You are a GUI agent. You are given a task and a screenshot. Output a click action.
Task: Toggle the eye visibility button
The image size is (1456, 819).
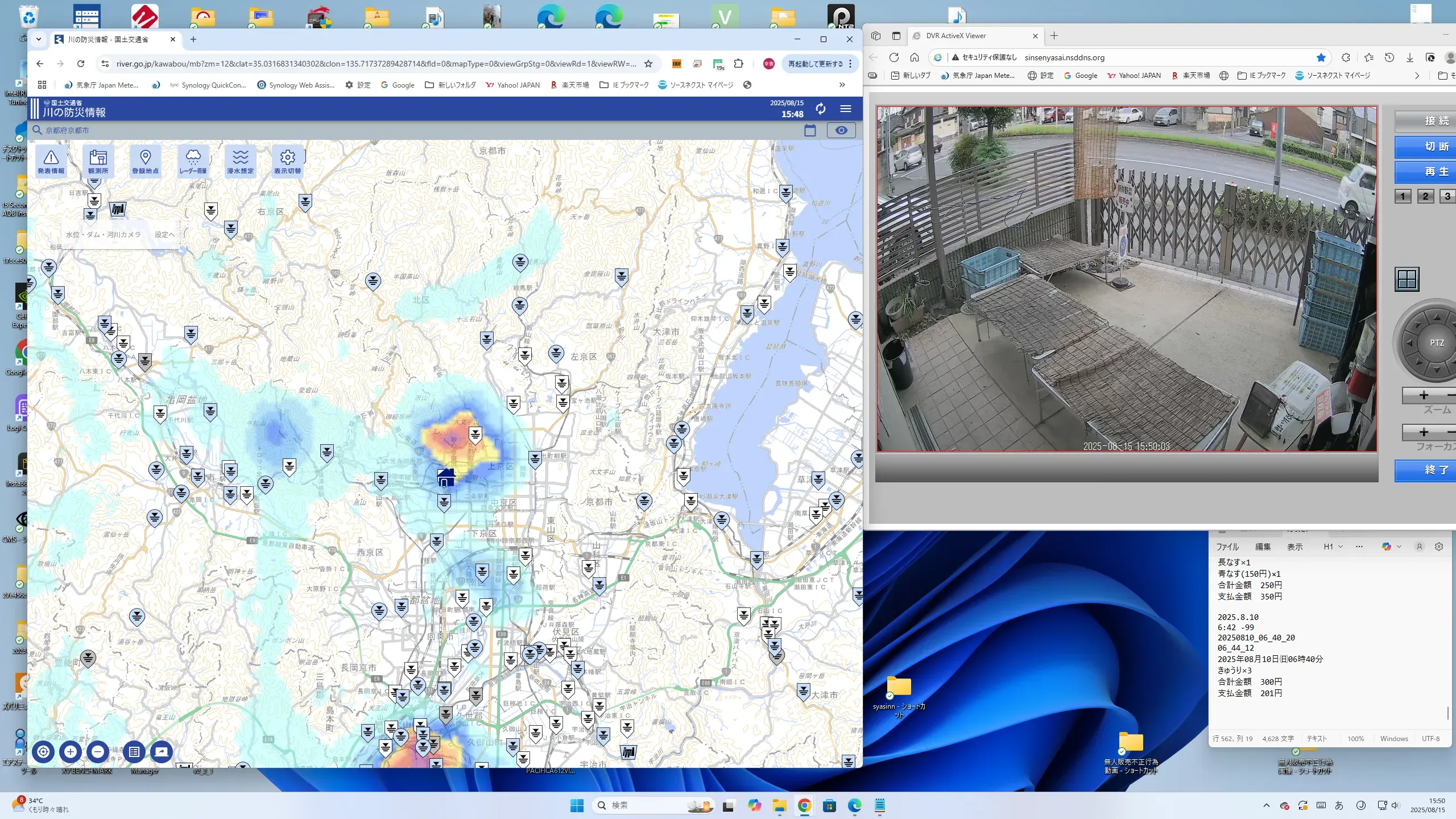[841, 130]
